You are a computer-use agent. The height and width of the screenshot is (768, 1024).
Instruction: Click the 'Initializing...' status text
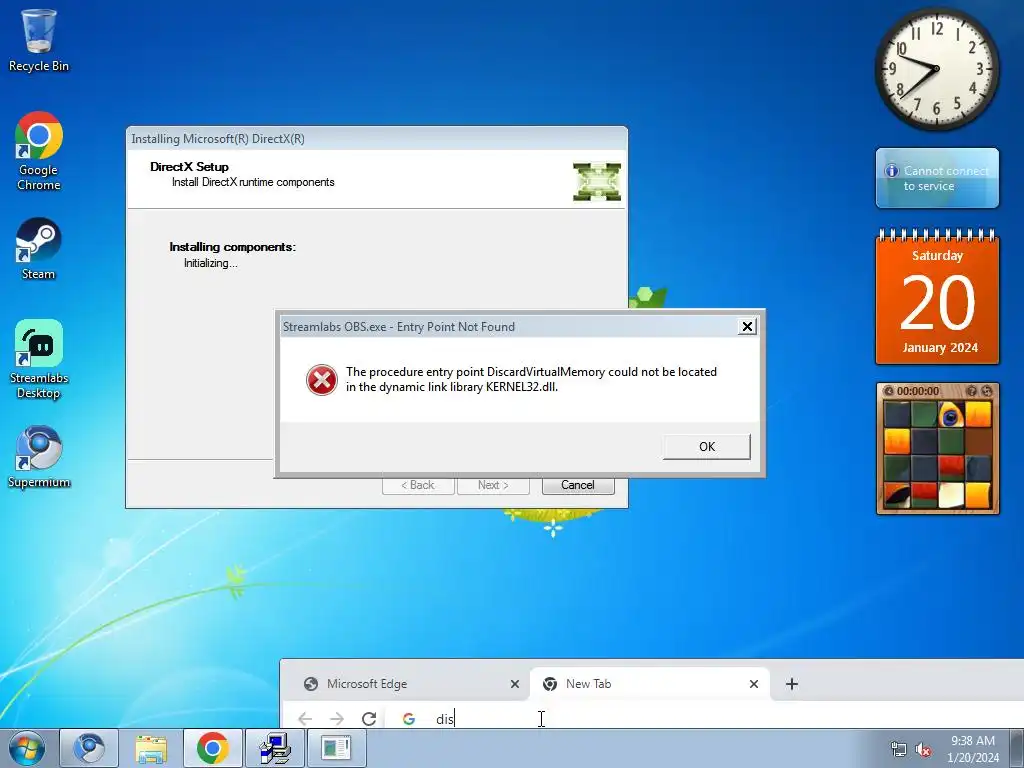pos(210,263)
